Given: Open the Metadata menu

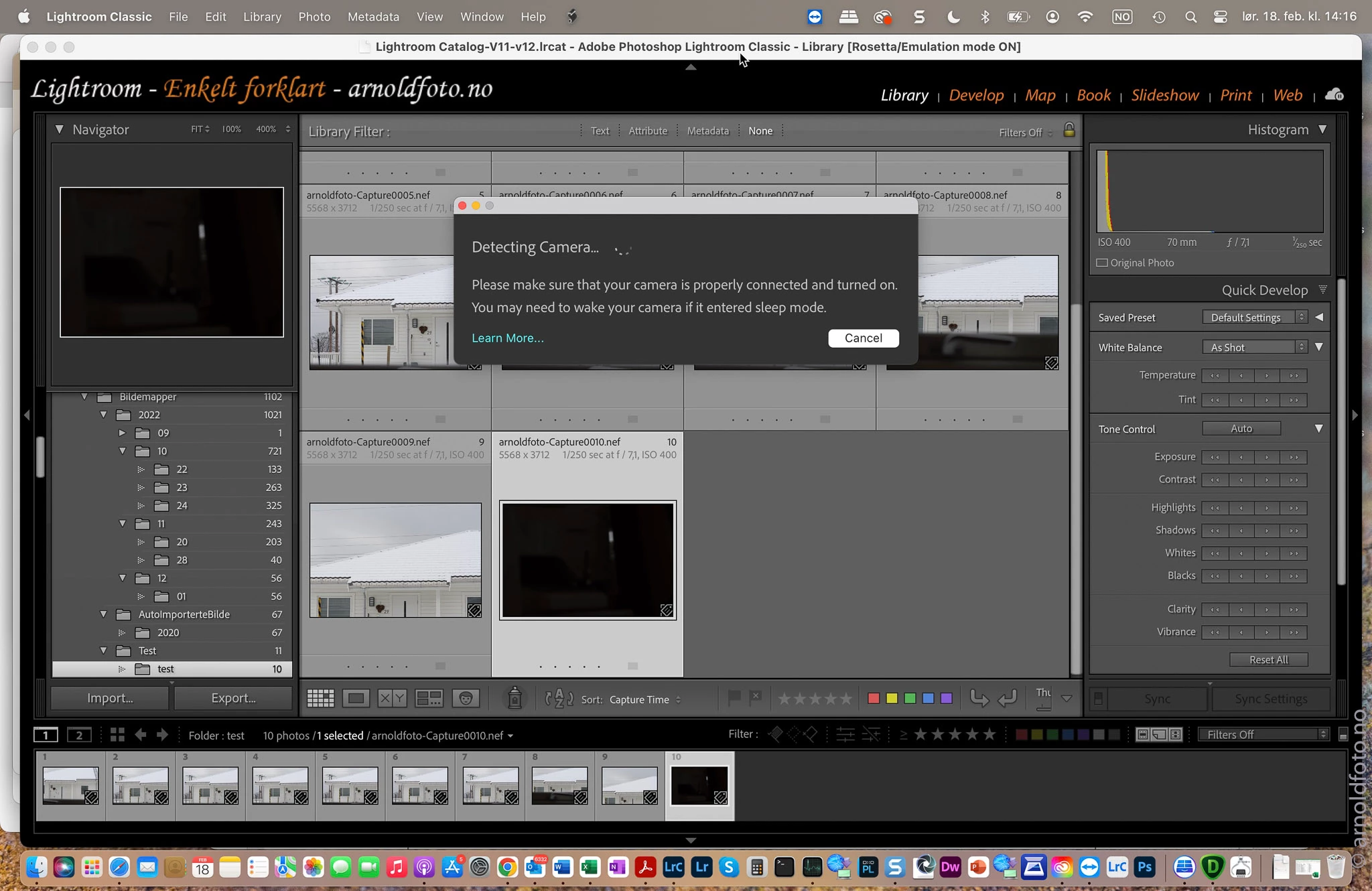Looking at the screenshot, I should coord(373,17).
